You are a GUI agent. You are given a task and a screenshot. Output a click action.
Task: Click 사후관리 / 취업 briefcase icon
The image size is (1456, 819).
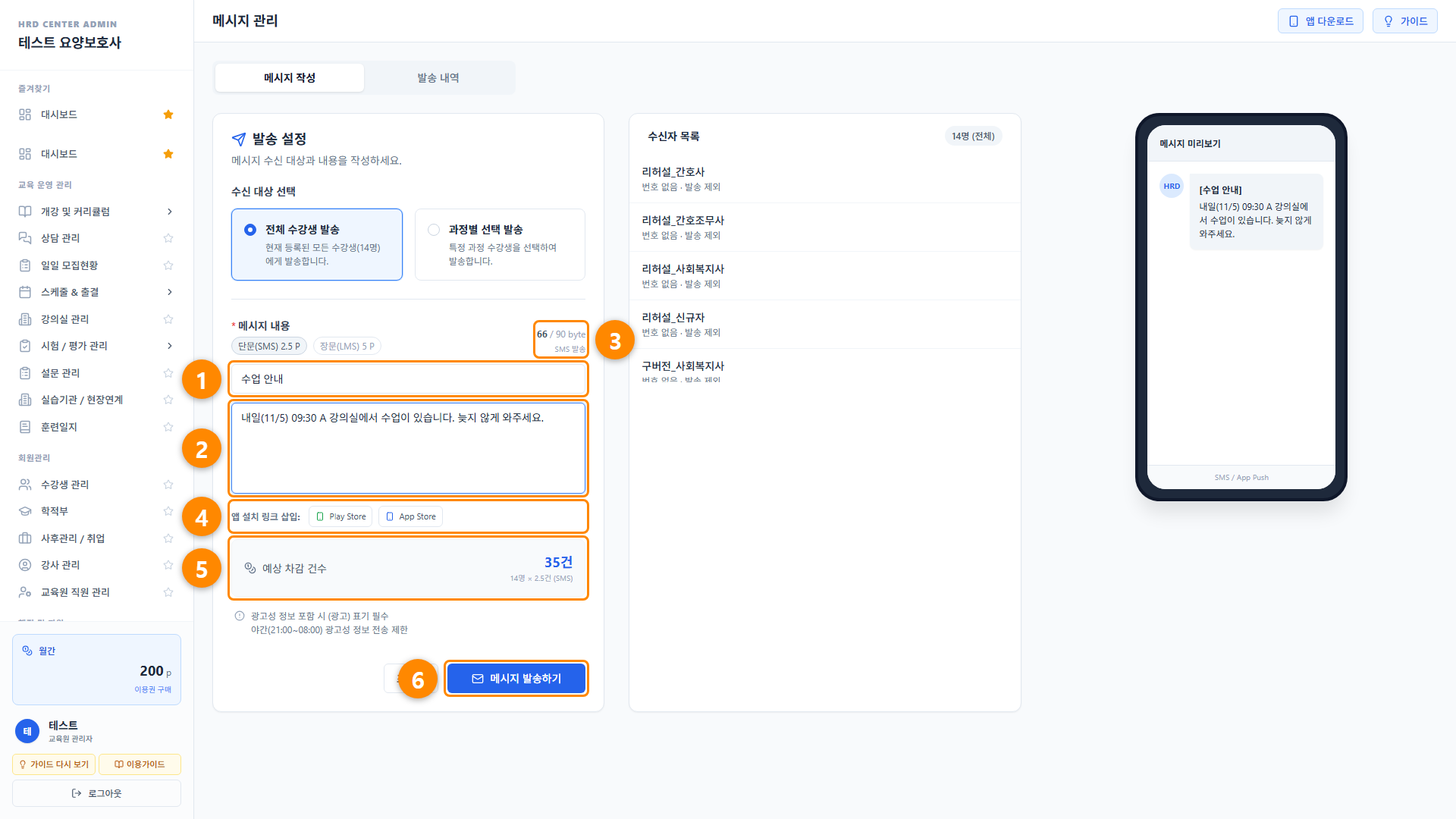(25, 538)
